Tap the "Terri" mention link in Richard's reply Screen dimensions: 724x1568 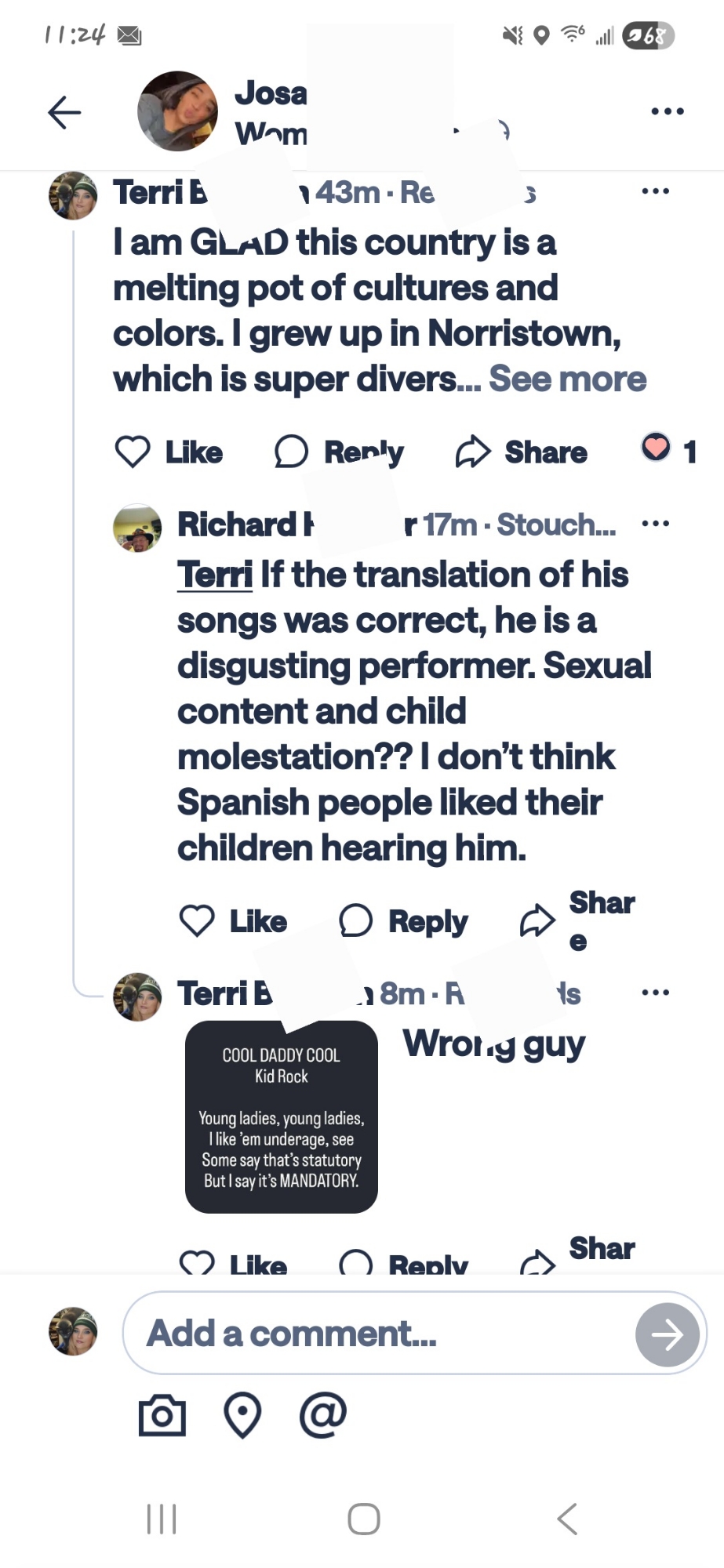pos(214,575)
